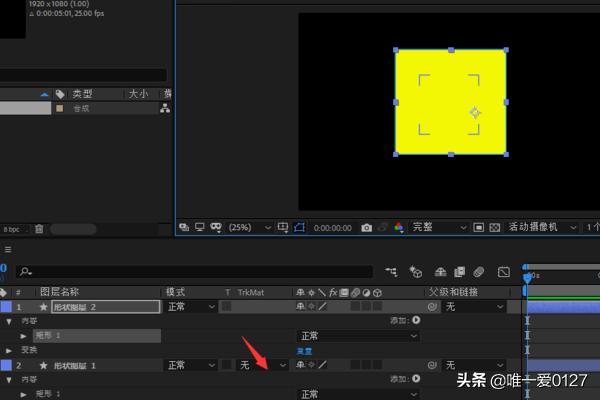Open the parent 无 dropdown for layer 1
This screenshot has width=600, height=400.
point(474,307)
